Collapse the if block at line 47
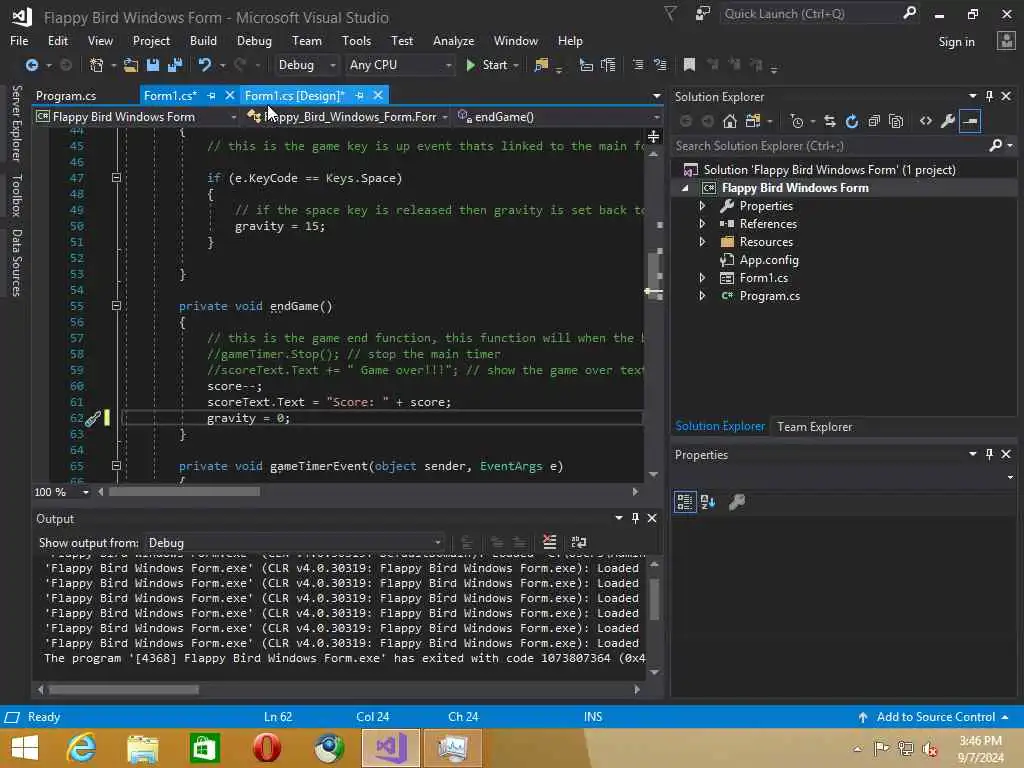 [x=116, y=178]
